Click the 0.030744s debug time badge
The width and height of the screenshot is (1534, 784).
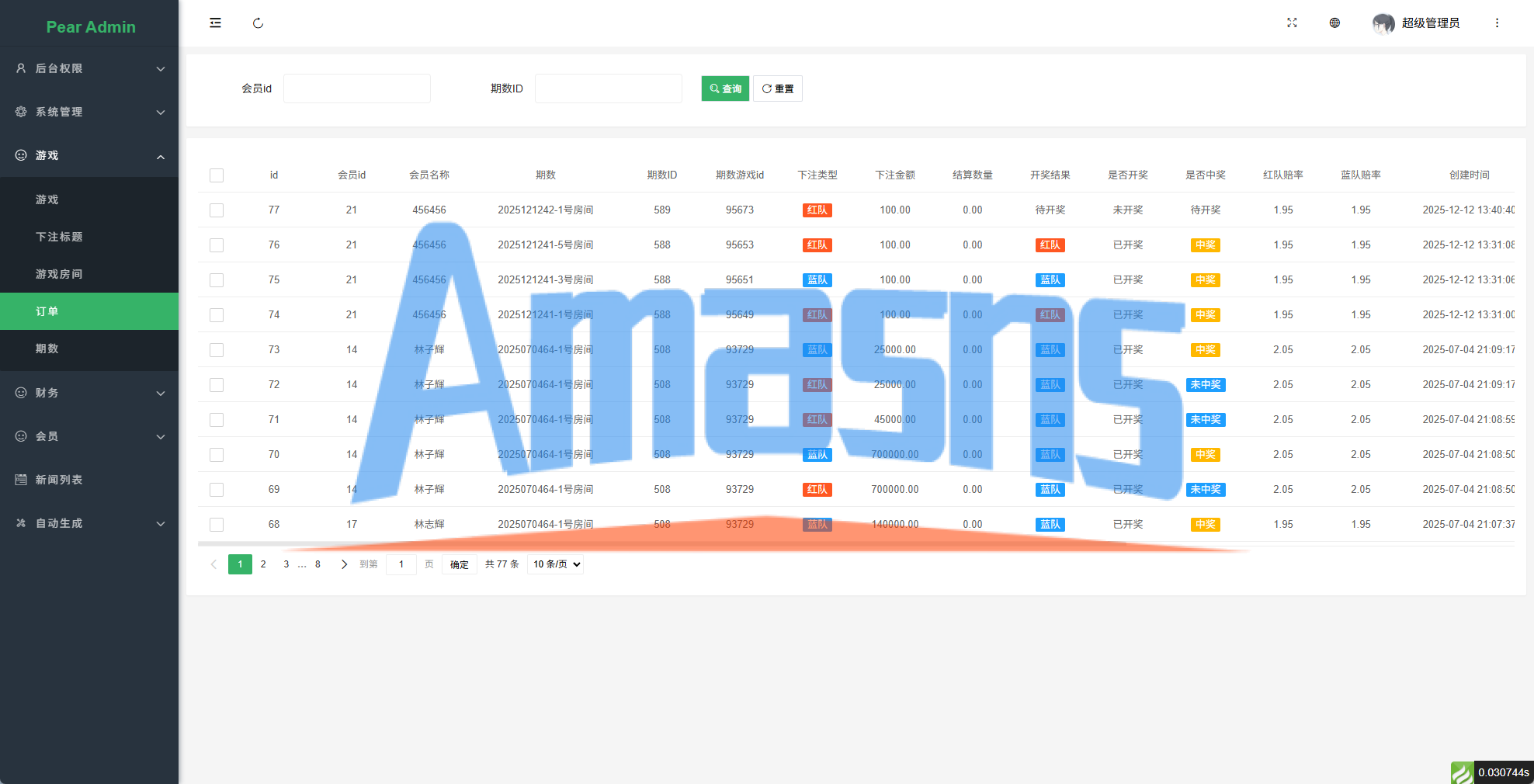(x=1504, y=772)
